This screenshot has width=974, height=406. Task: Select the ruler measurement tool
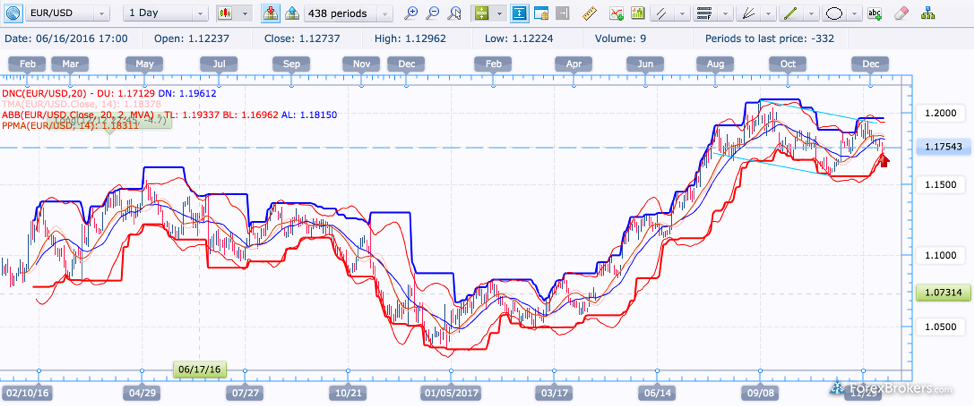tap(588, 14)
